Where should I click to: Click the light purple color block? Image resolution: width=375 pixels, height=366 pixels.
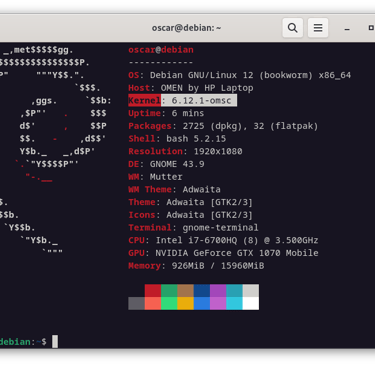[x=218, y=303]
